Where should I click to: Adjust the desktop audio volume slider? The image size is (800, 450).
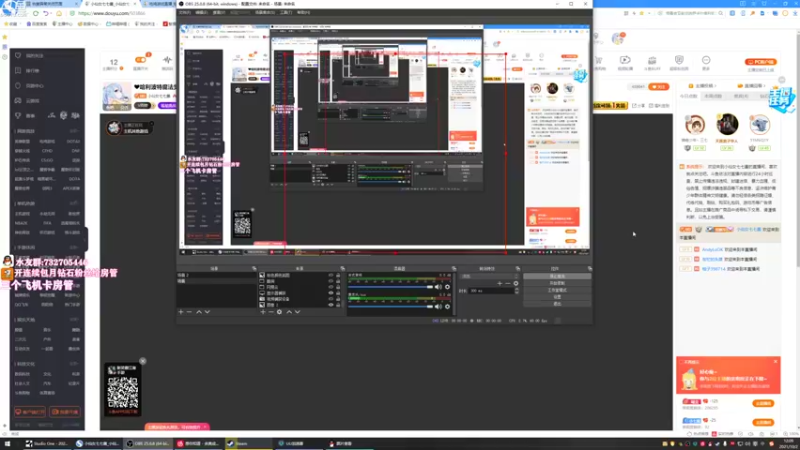click(x=390, y=287)
